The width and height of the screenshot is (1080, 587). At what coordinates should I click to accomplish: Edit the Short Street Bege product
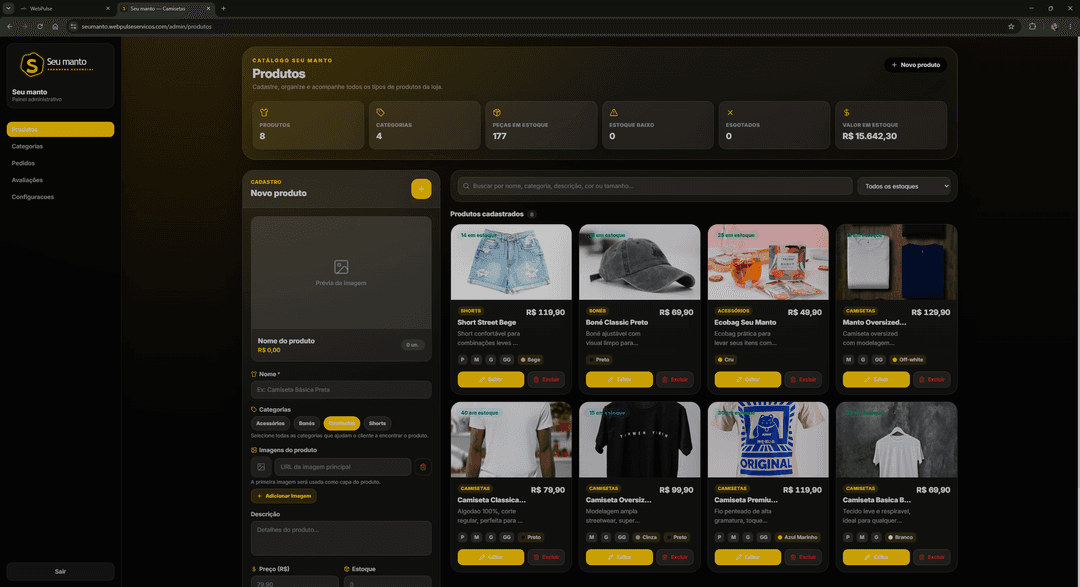tap(490, 380)
